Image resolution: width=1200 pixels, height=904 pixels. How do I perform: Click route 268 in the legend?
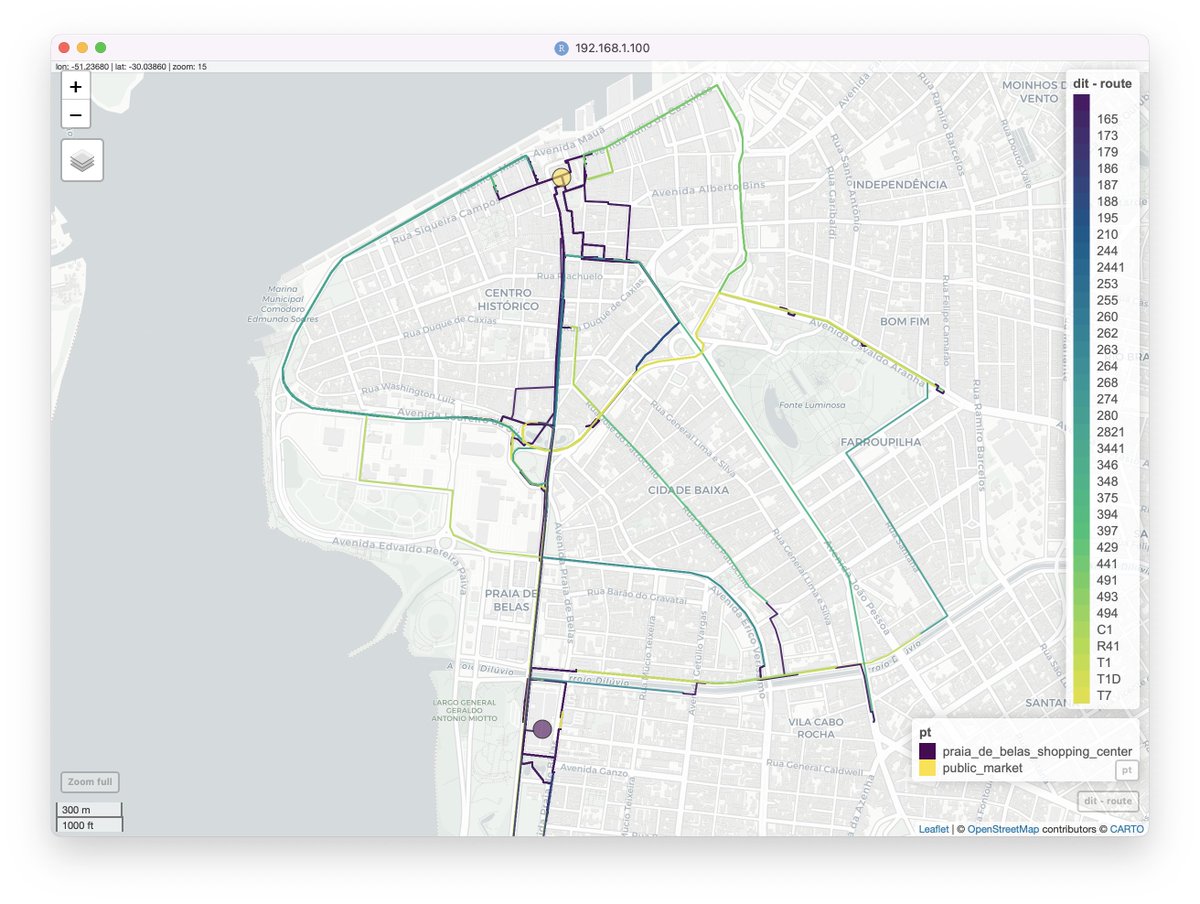click(x=1107, y=383)
